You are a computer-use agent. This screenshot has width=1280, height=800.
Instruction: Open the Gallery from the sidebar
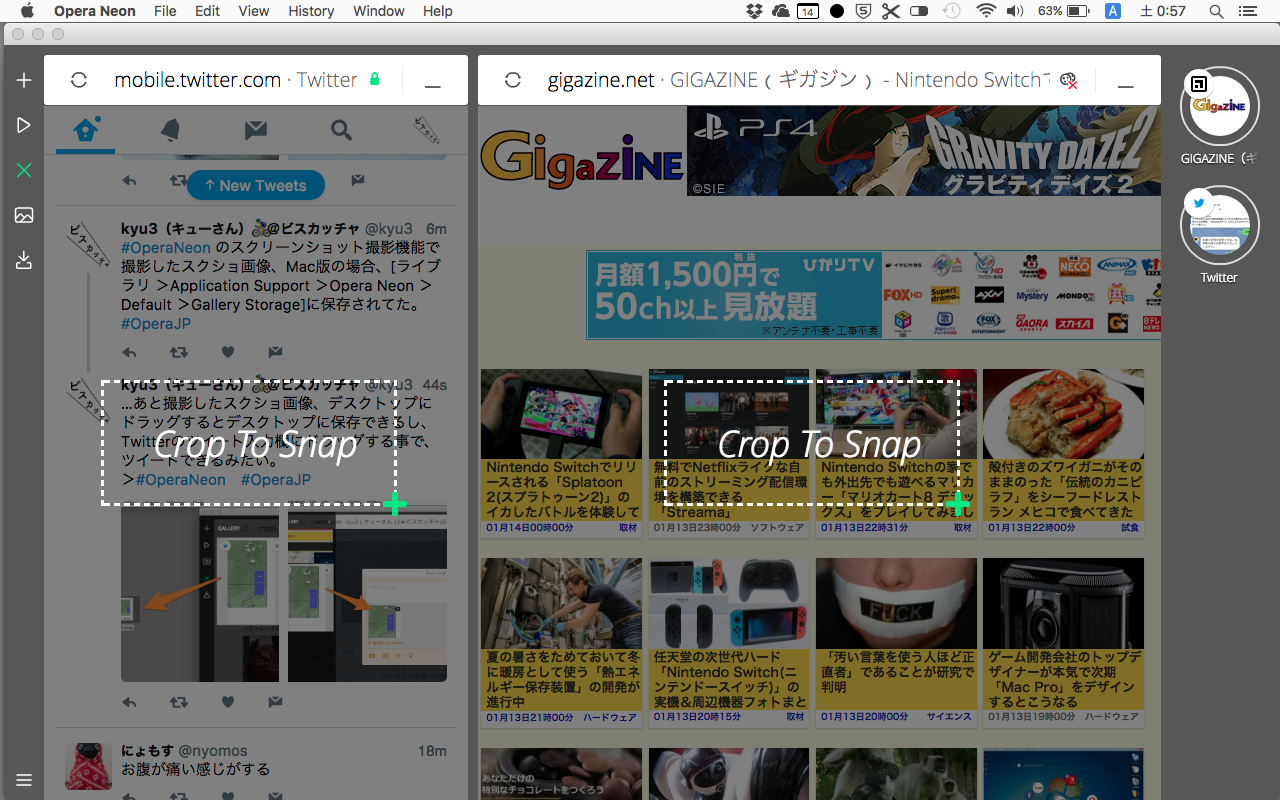[24, 215]
